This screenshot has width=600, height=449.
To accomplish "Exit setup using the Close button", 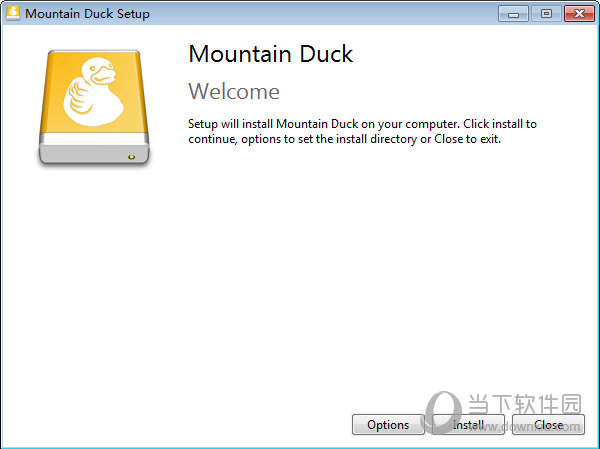I will click(548, 425).
